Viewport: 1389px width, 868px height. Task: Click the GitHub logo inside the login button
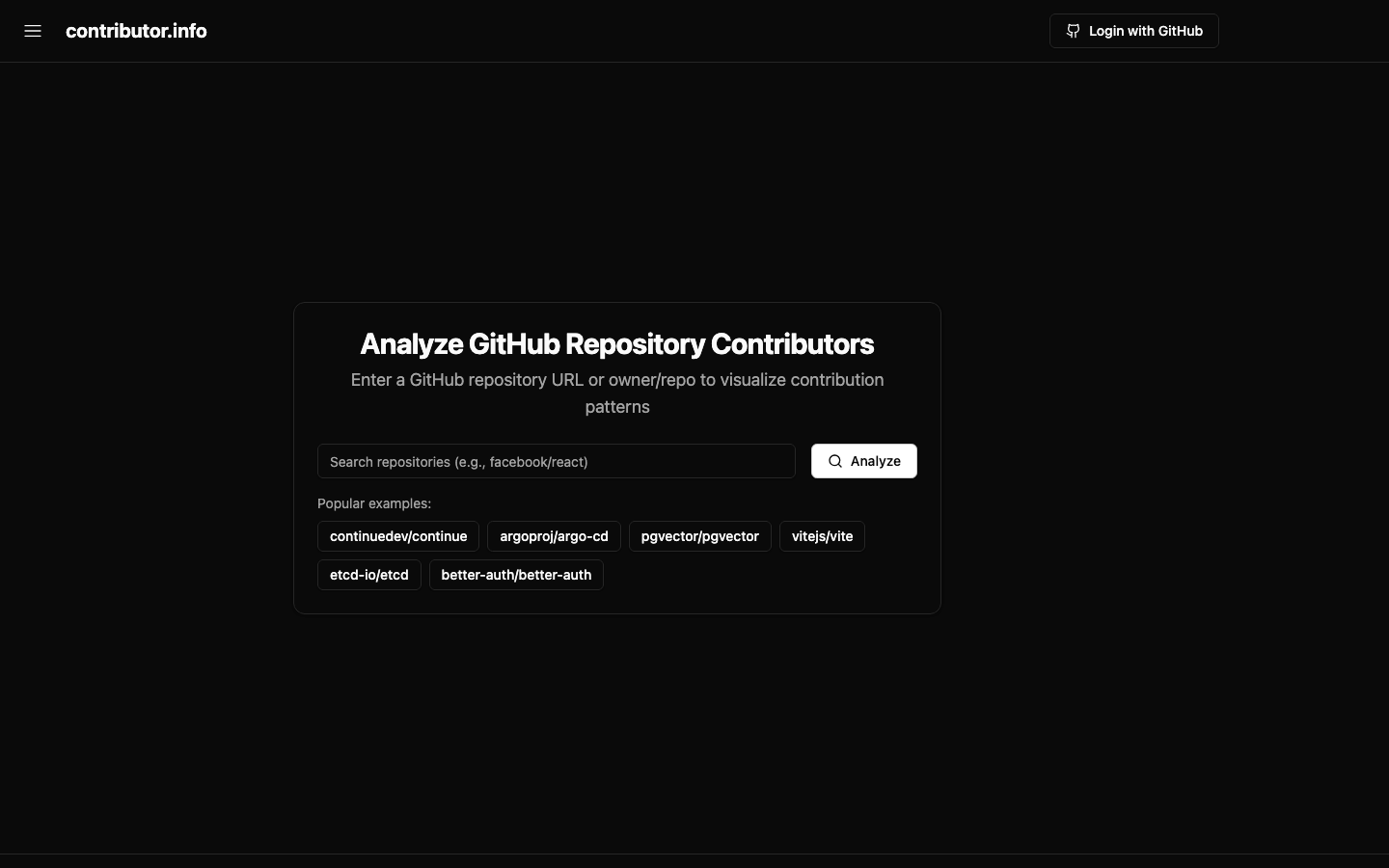click(x=1073, y=31)
